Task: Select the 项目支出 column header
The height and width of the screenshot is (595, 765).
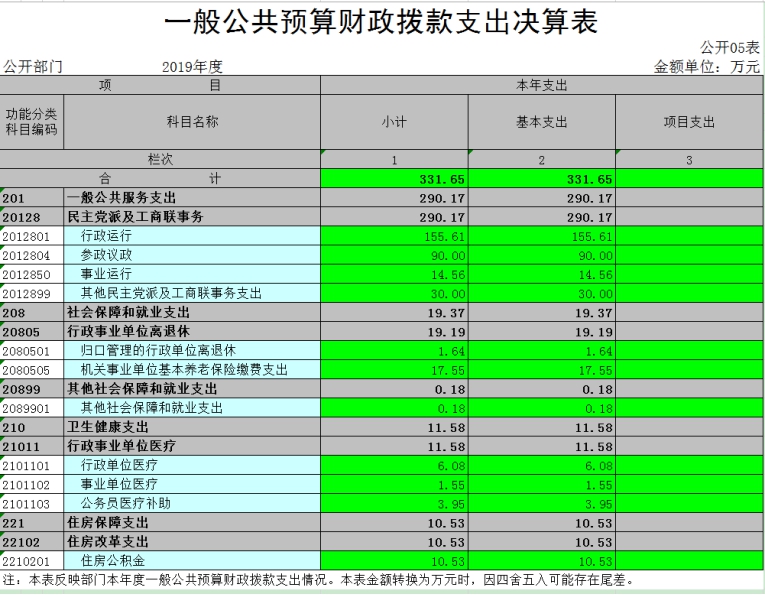Action: [689, 122]
